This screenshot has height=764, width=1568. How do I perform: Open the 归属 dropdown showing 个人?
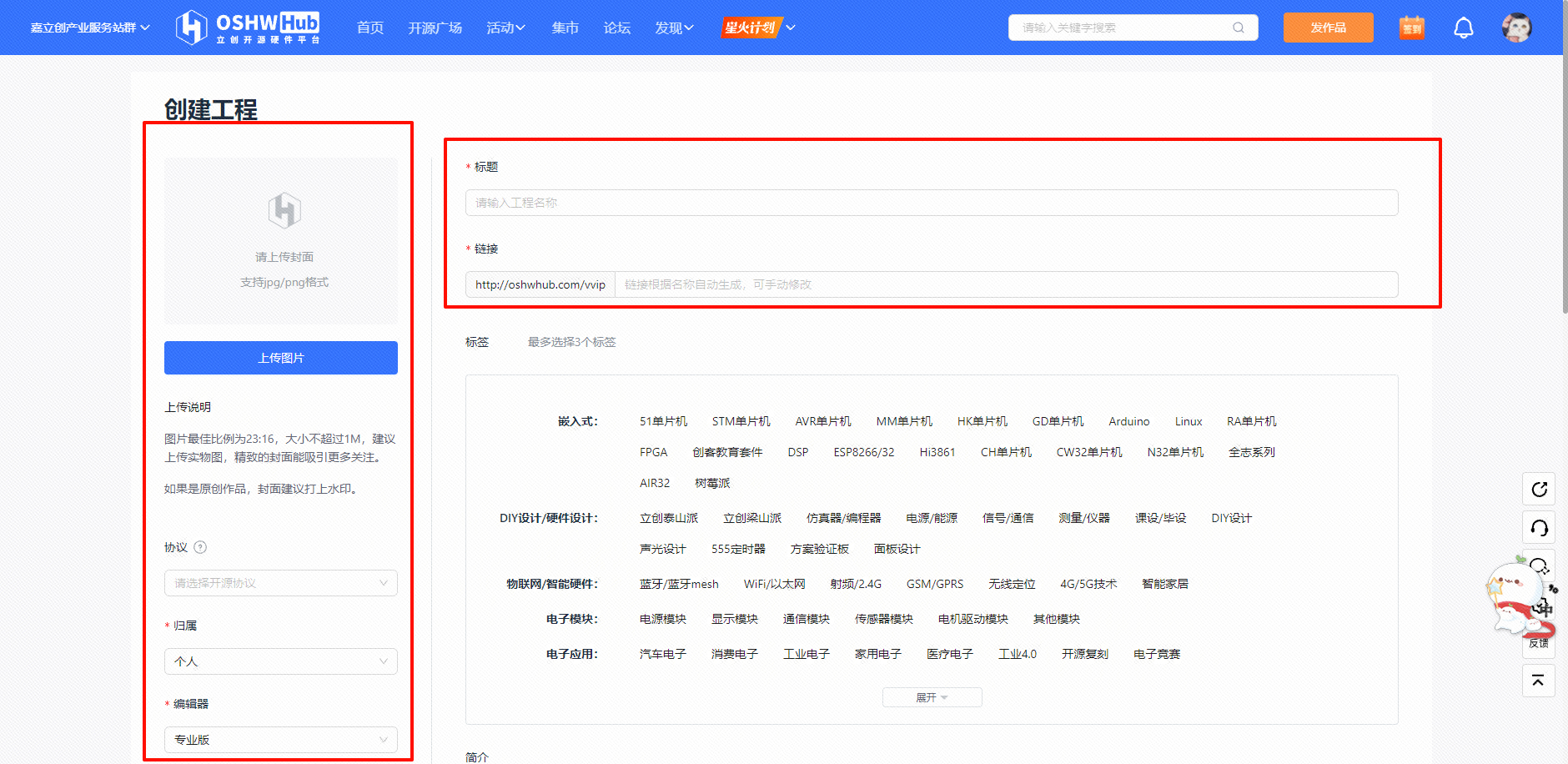click(x=281, y=661)
